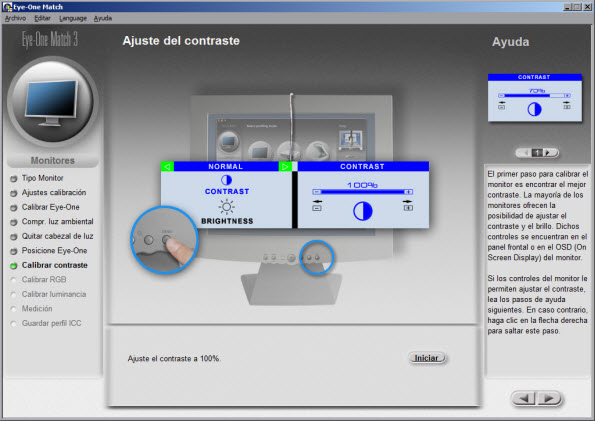Open the Editar menu
Screen dimensions: 595x421
(x=42, y=18)
